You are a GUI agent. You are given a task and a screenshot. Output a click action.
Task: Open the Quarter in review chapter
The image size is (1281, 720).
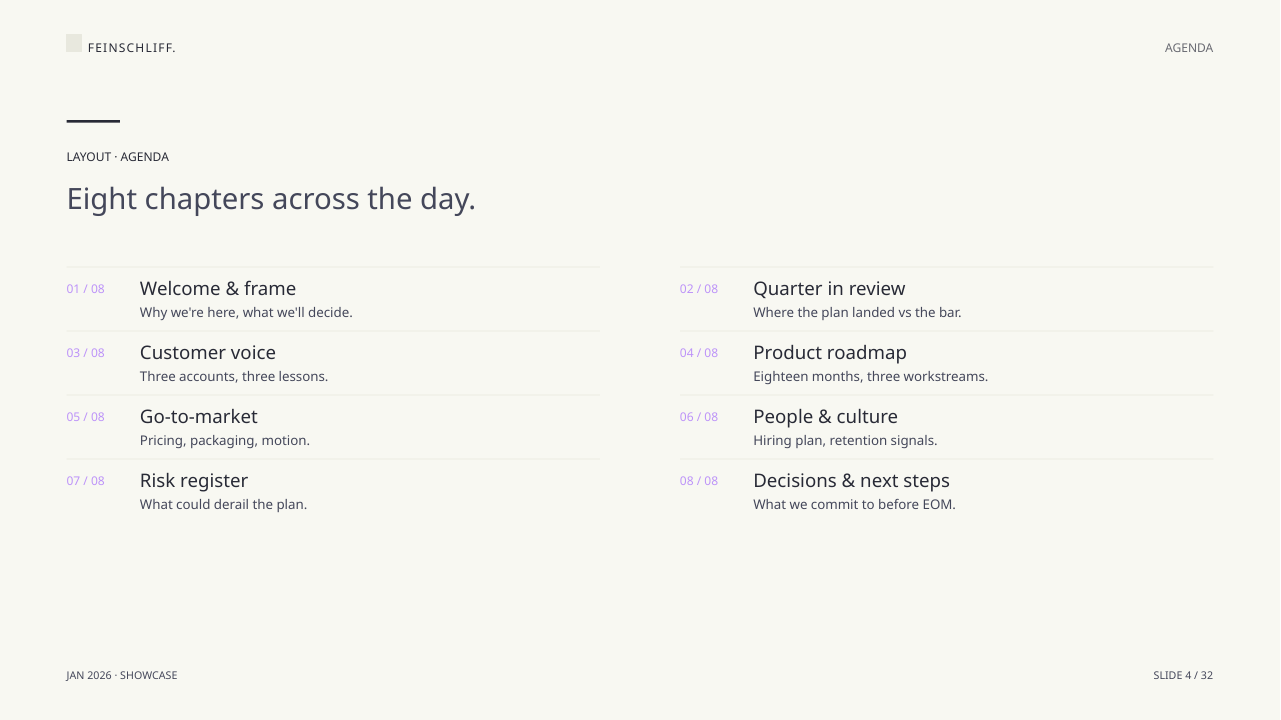[946, 299]
